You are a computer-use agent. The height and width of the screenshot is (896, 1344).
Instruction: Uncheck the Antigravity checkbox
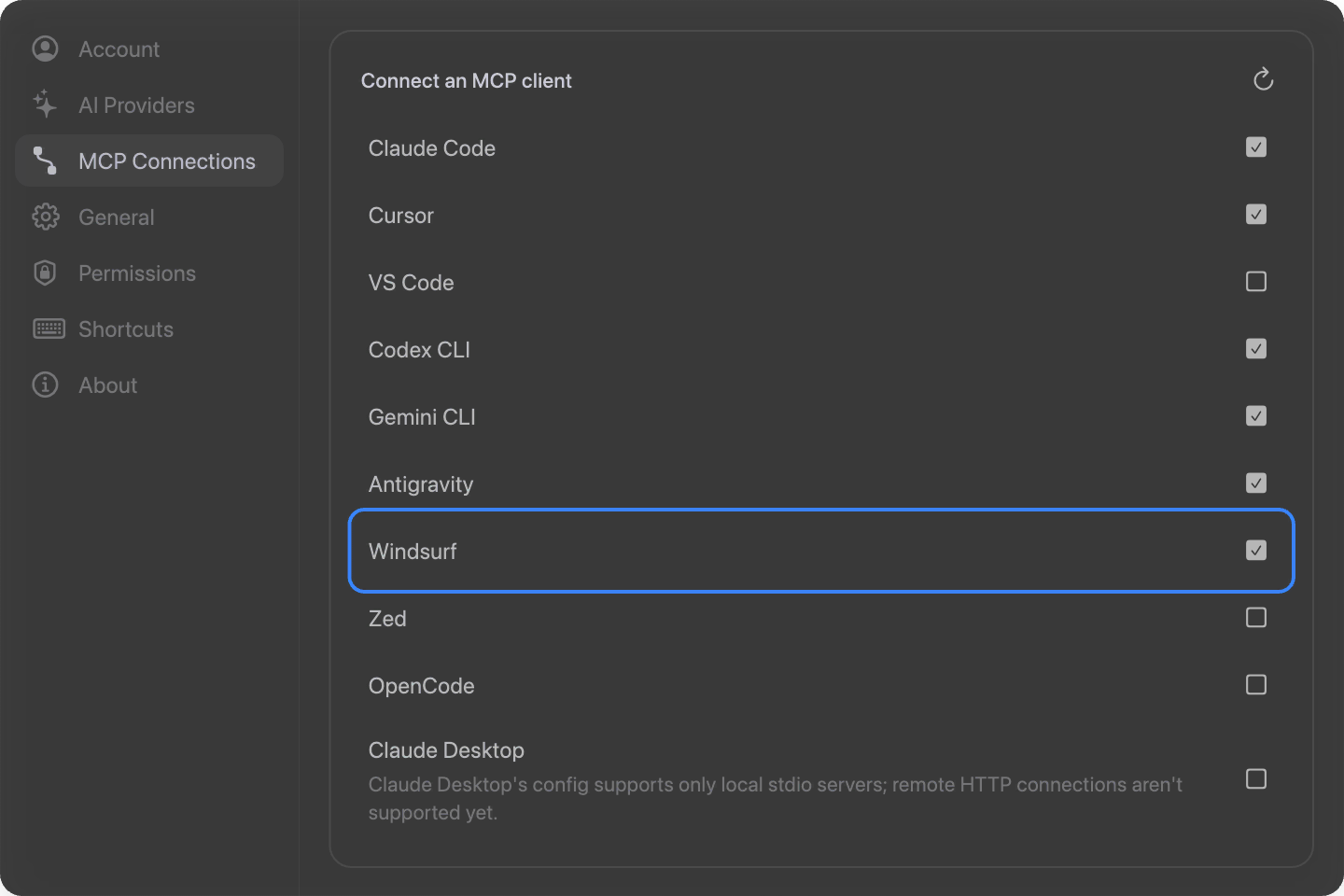tap(1256, 483)
